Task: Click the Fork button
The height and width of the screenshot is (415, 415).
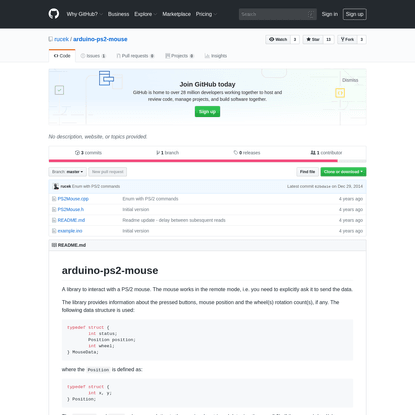Action: click(347, 39)
